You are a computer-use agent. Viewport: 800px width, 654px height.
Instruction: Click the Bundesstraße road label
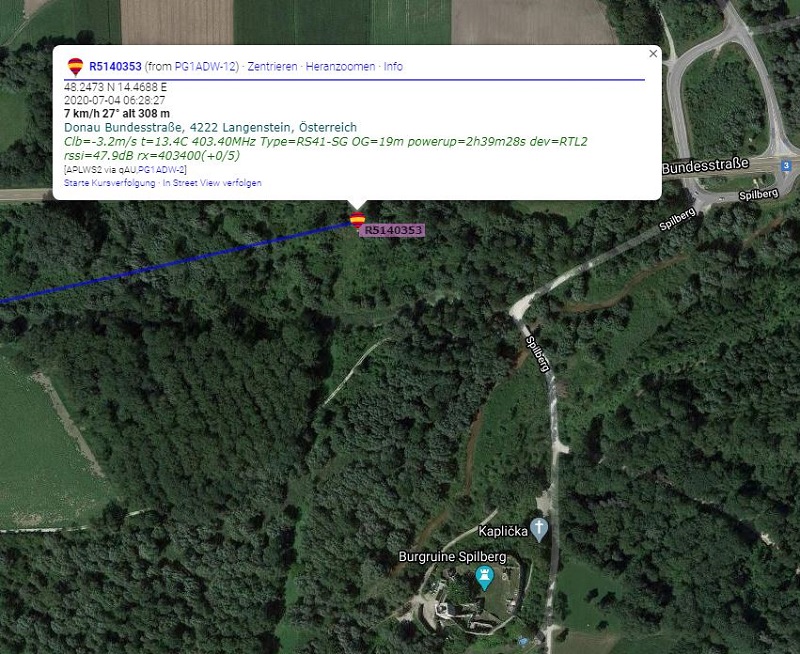point(706,166)
